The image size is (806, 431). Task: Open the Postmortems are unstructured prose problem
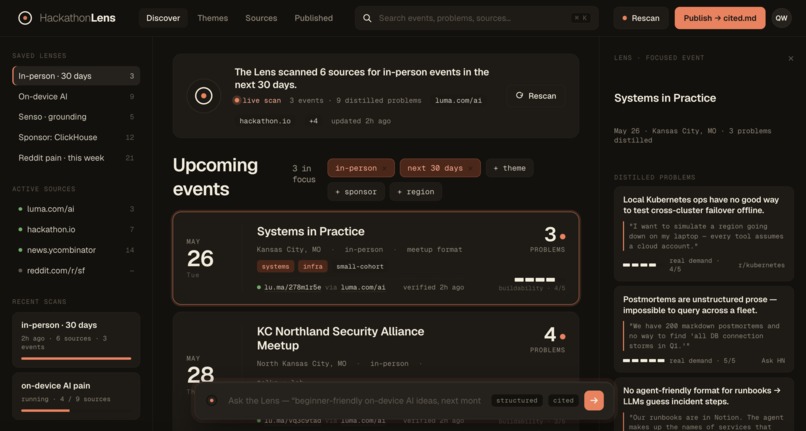pyautogui.click(x=704, y=330)
